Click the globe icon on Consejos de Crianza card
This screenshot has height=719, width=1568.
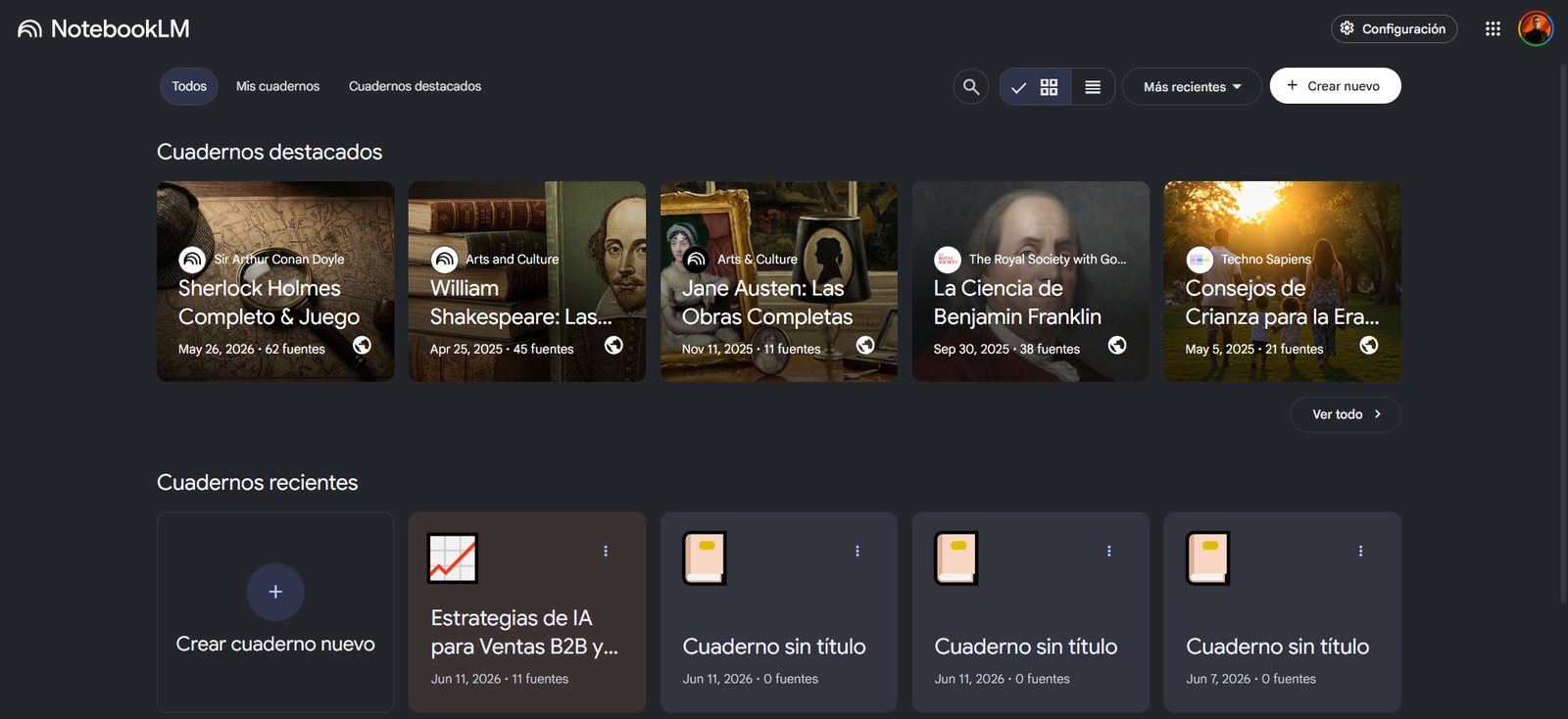tap(1369, 345)
